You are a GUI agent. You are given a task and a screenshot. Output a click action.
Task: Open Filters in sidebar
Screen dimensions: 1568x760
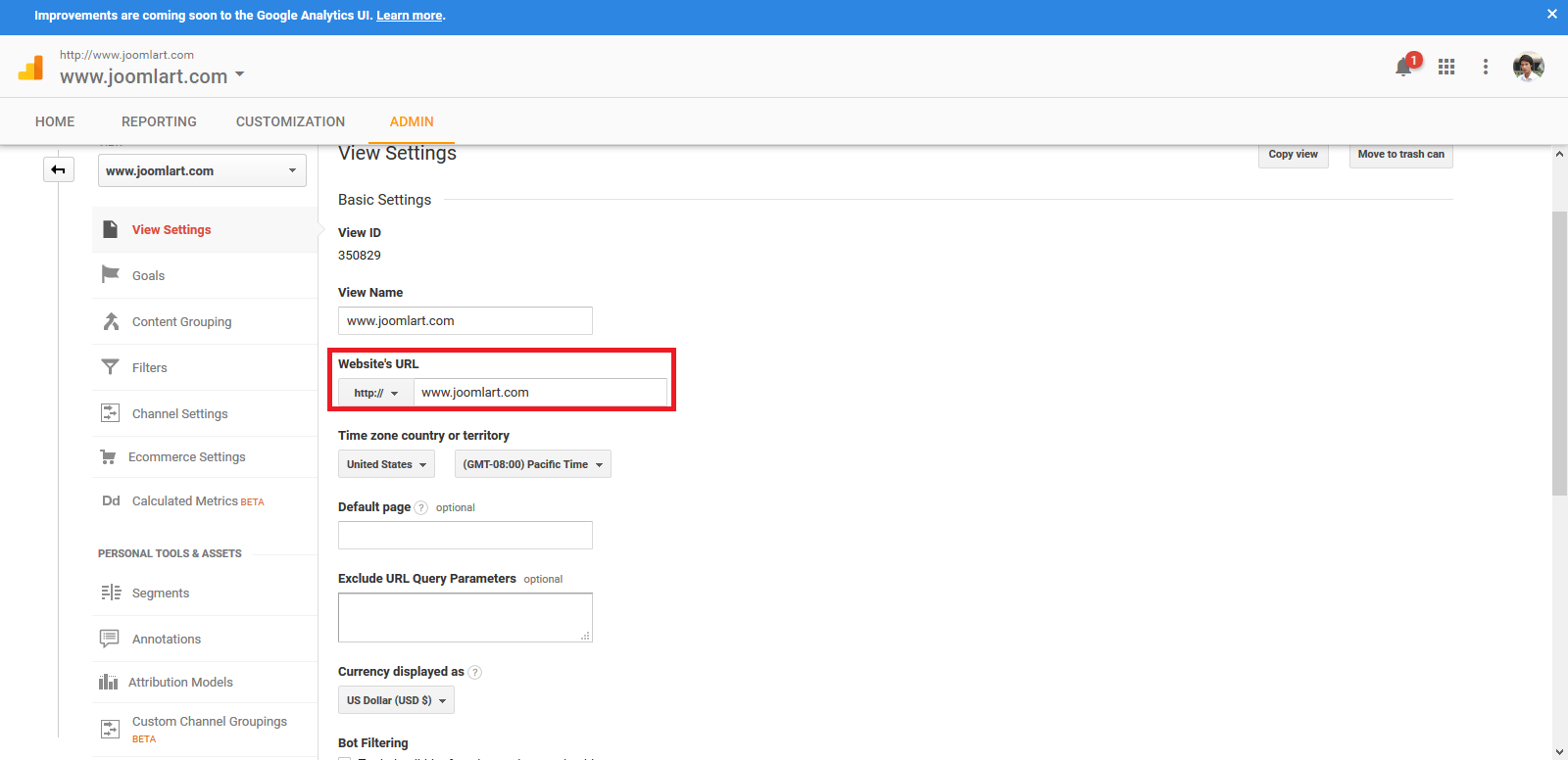pos(150,367)
